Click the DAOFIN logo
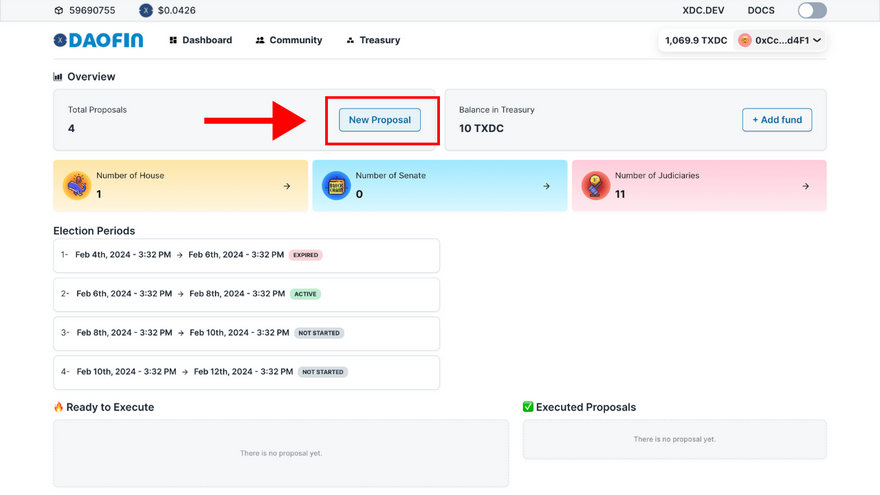880x495 pixels. (100, 40)
